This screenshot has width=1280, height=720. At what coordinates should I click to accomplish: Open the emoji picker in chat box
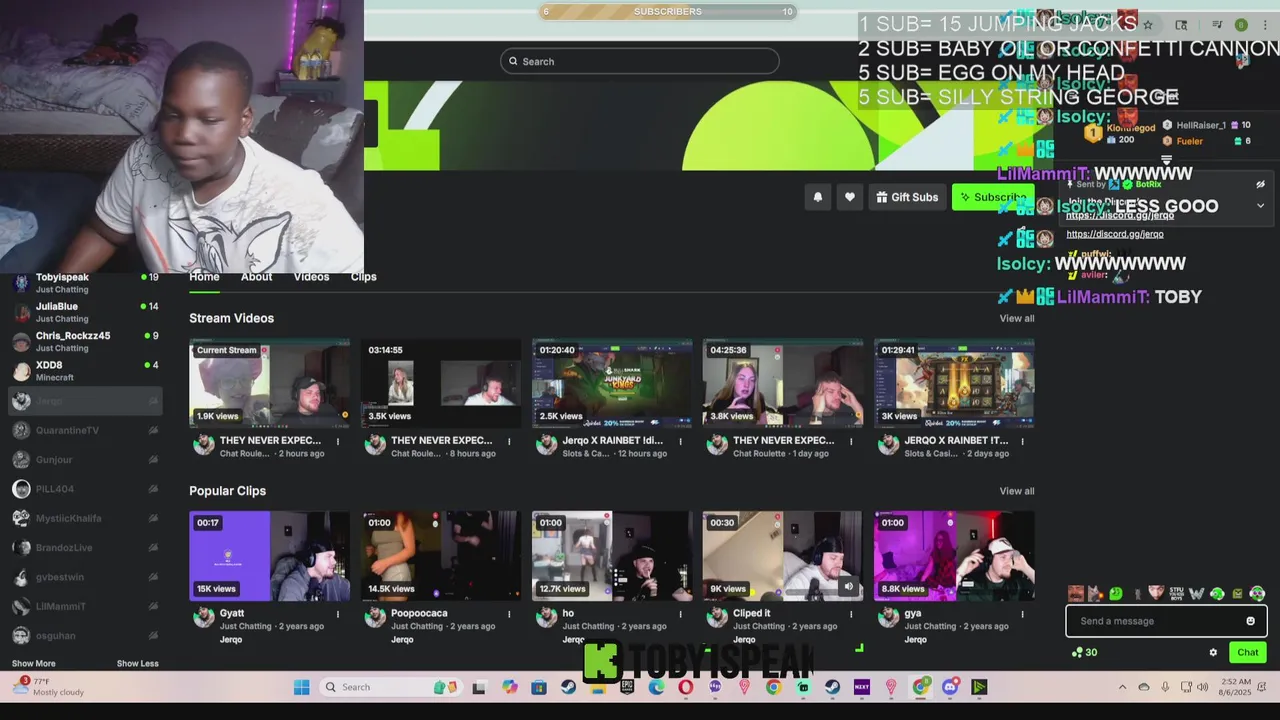pos(1250,621)
